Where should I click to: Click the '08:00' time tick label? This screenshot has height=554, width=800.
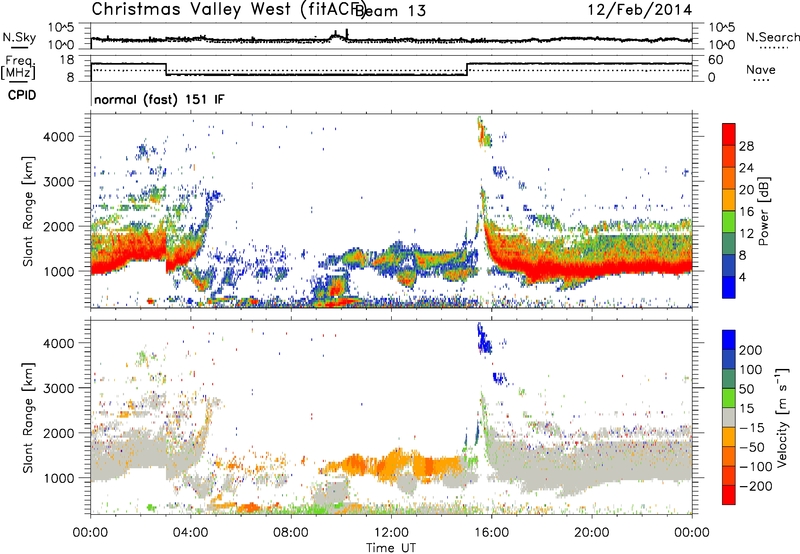(291, 533)
